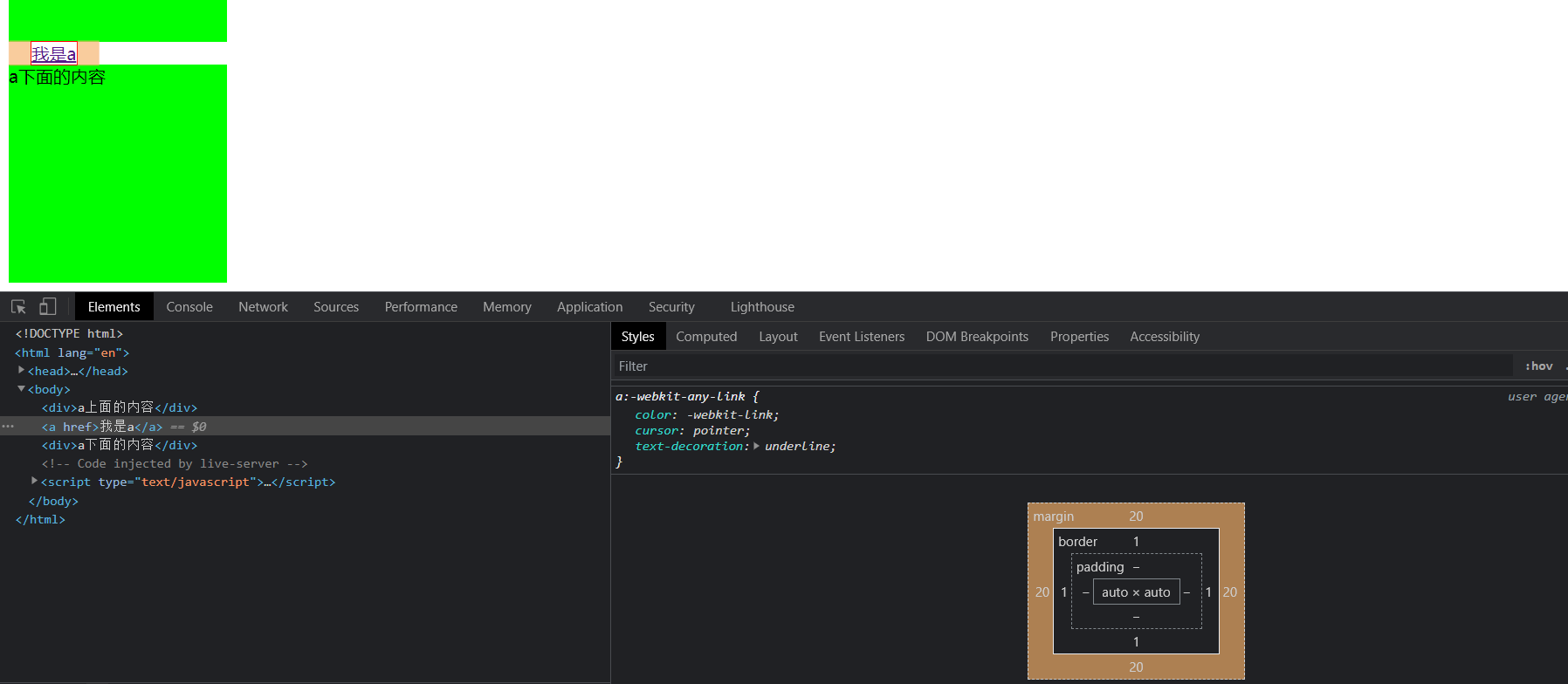Open the Sources tab
Screen dimensions: 1568x684
pyautogui.click(x=336, y=307)
